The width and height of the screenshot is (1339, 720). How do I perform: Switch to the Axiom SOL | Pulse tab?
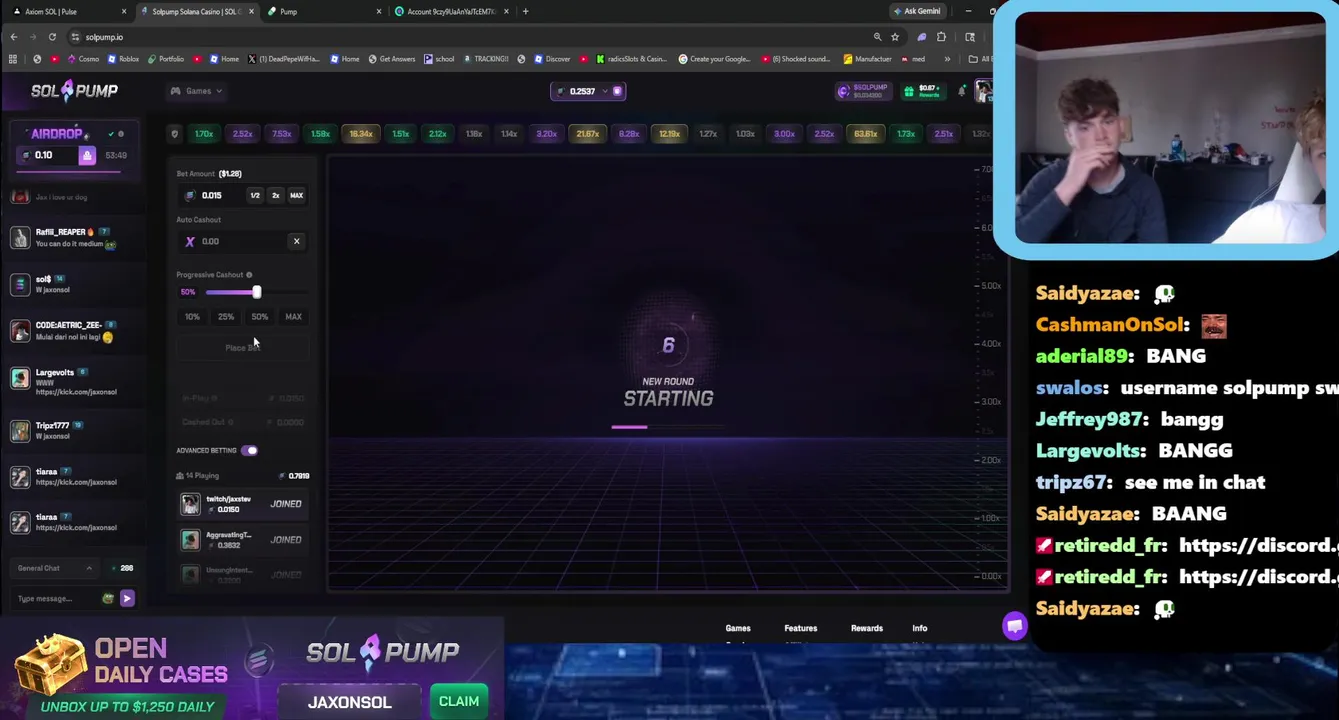click(x=68, y=11)
